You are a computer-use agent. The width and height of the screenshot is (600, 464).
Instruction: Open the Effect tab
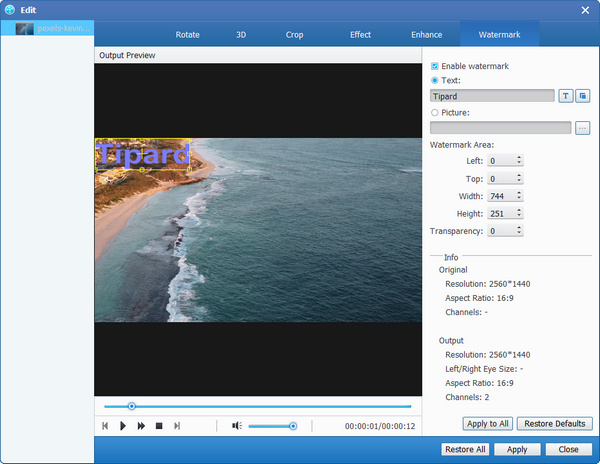click(x=360, y=35)
